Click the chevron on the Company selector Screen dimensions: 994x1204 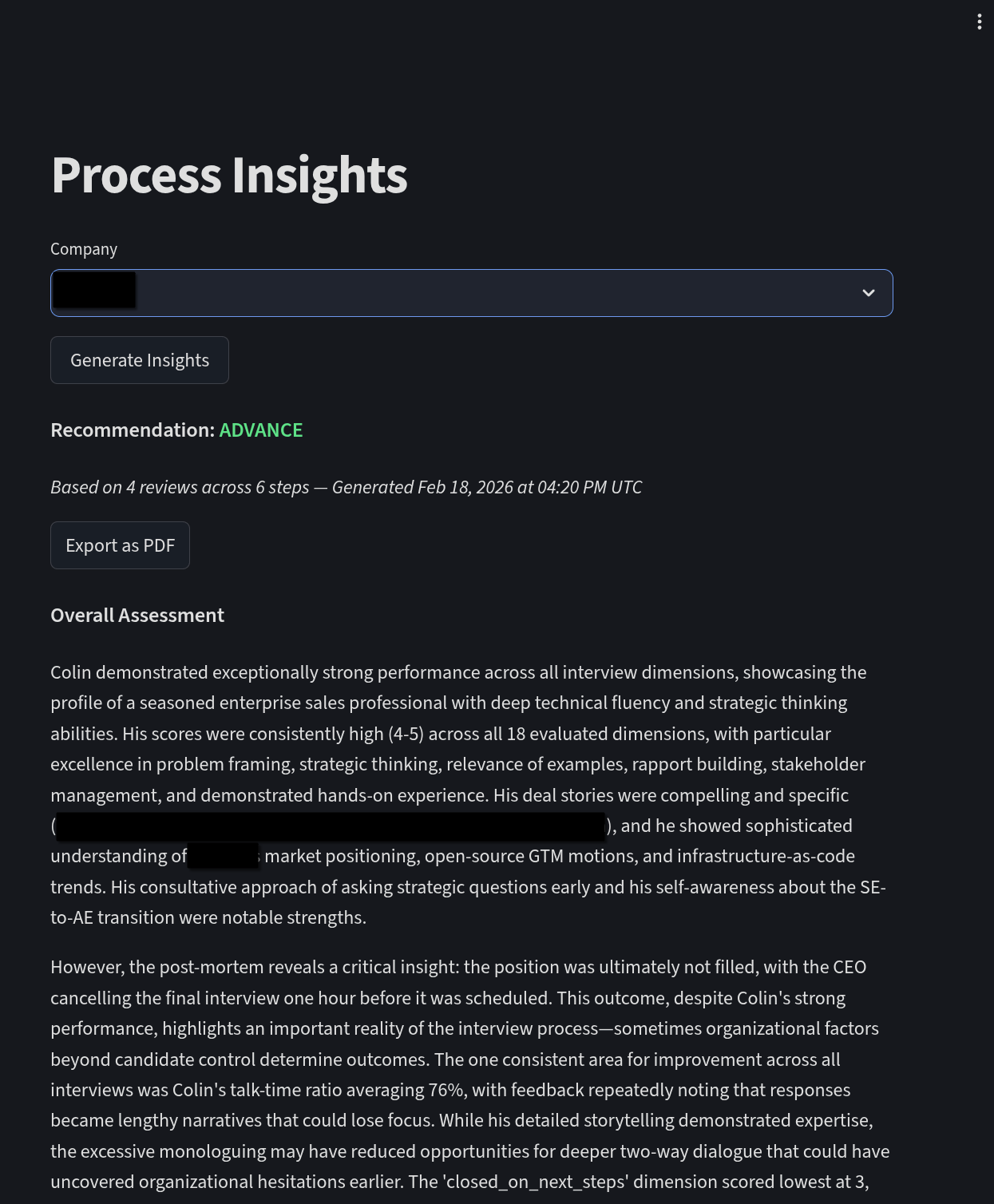pyautogui.click(x=869, y=293)
